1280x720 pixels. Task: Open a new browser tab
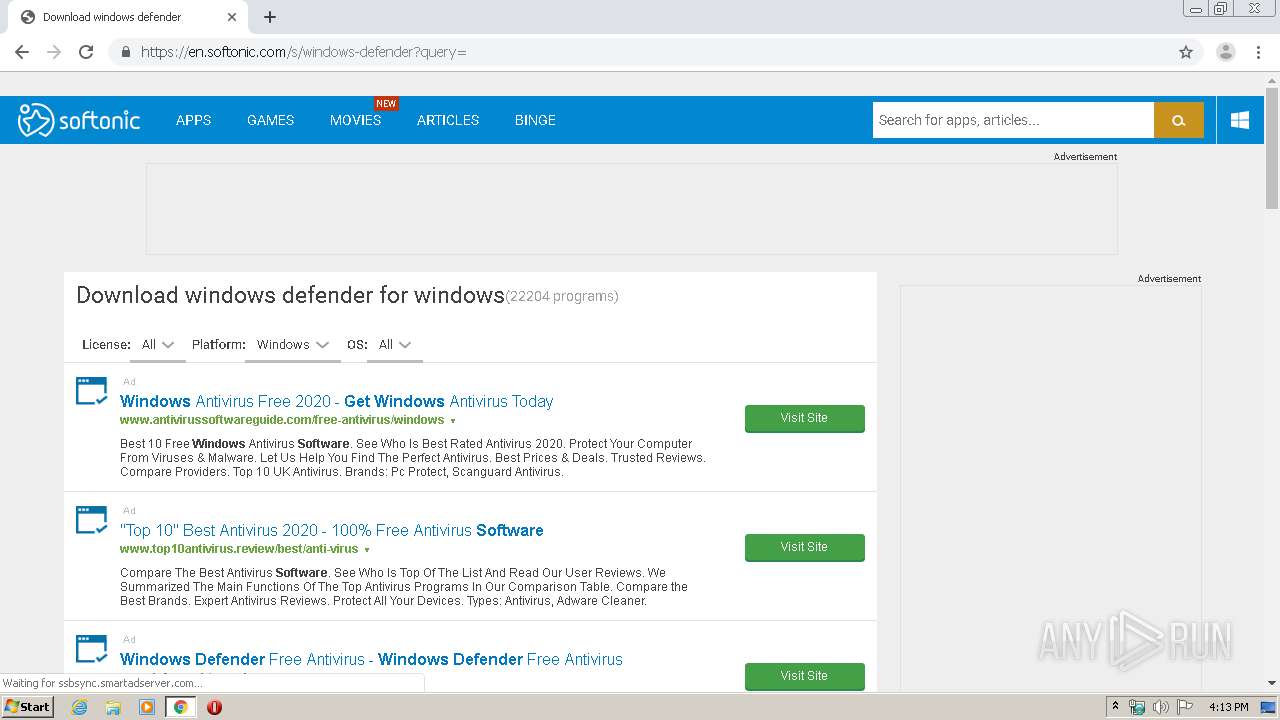pos(270,17)
